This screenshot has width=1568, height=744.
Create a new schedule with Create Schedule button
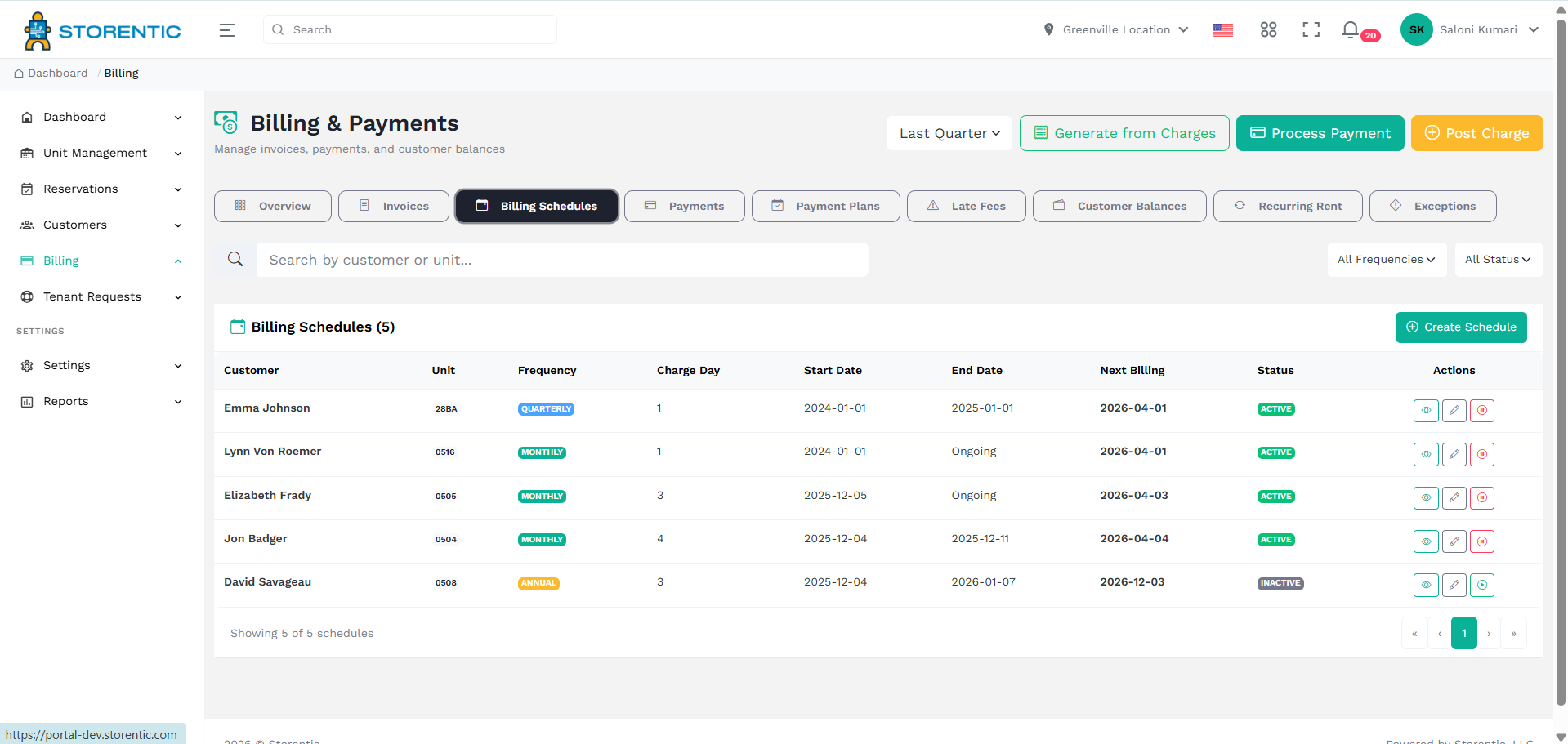click(1460, 327)
